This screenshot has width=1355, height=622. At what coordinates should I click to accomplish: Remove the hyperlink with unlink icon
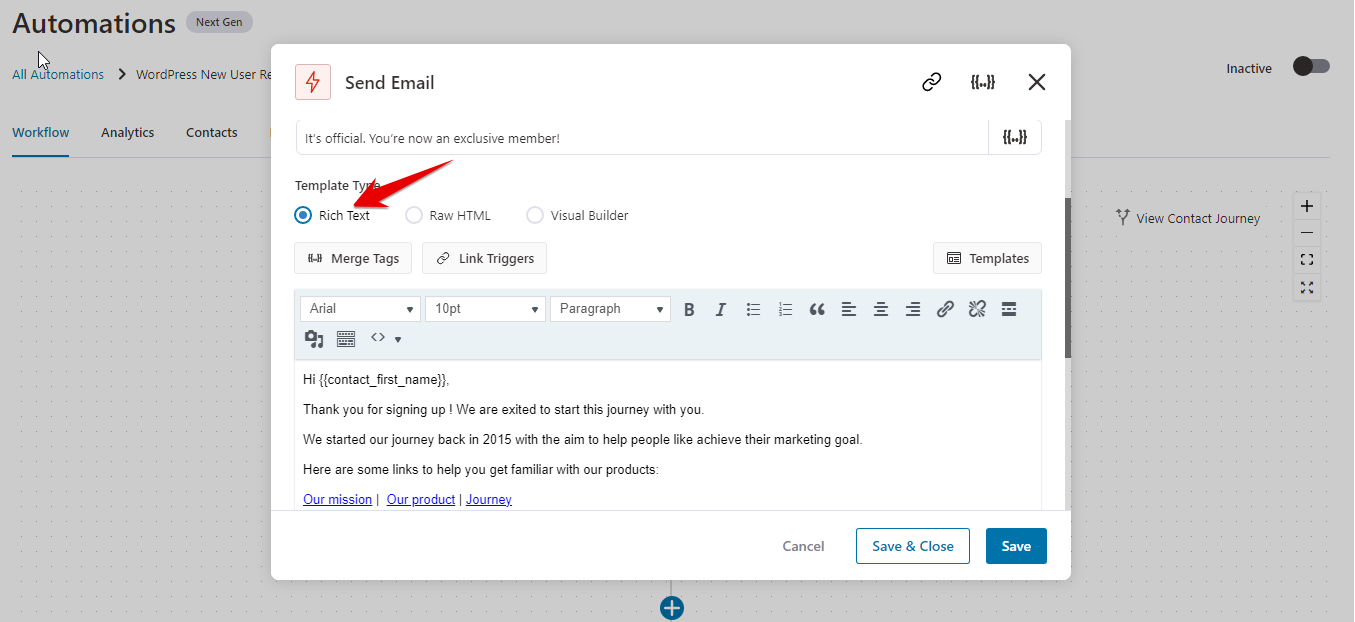coord(977,309)
